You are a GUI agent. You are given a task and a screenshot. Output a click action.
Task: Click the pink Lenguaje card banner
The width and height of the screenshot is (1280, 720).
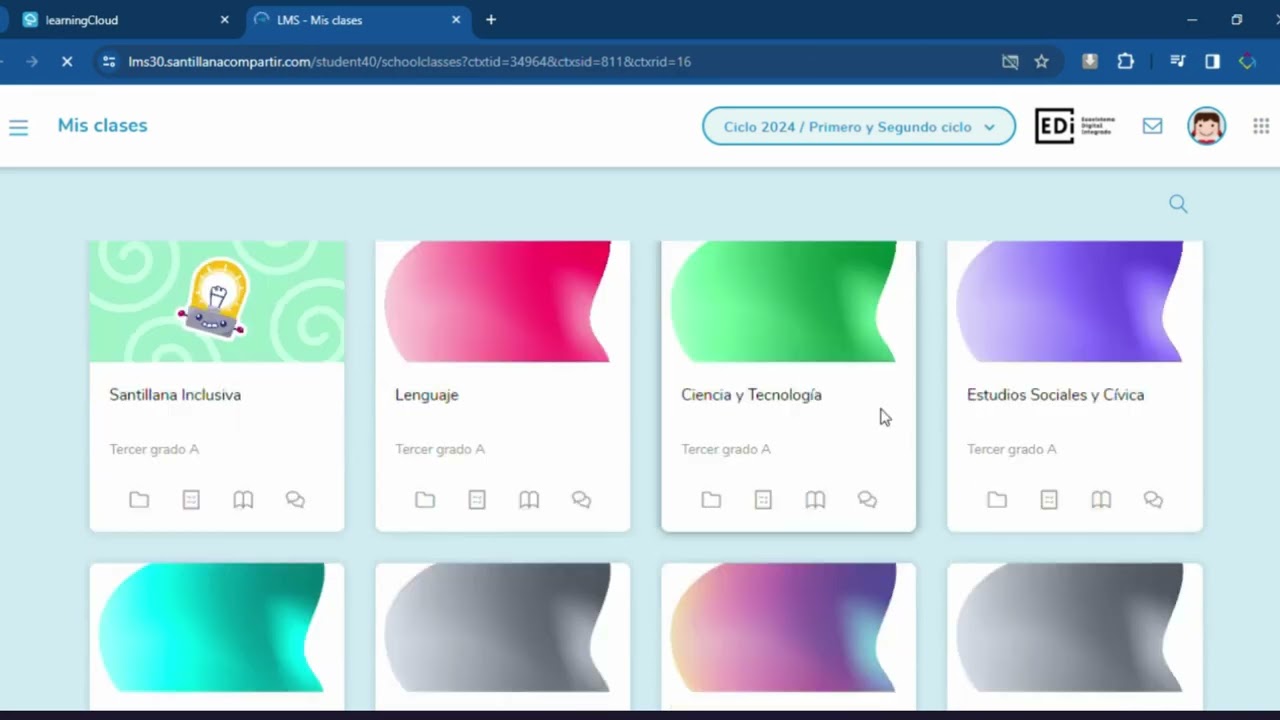click(498, 301)
